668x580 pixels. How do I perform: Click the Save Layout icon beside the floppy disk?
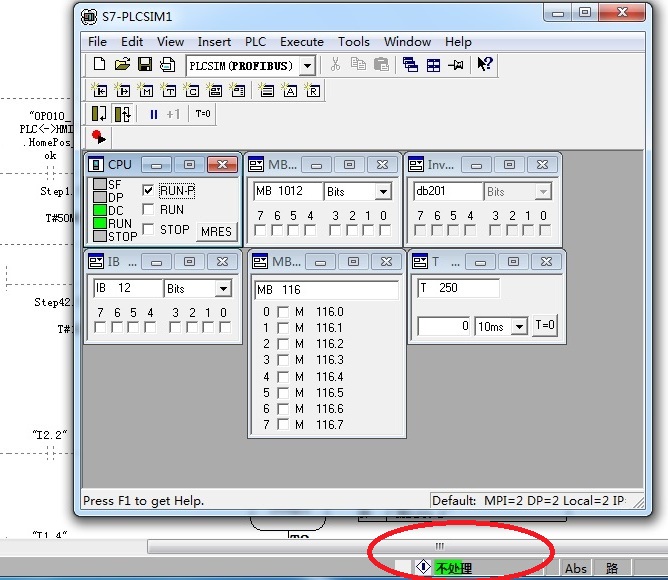(167, 64)
